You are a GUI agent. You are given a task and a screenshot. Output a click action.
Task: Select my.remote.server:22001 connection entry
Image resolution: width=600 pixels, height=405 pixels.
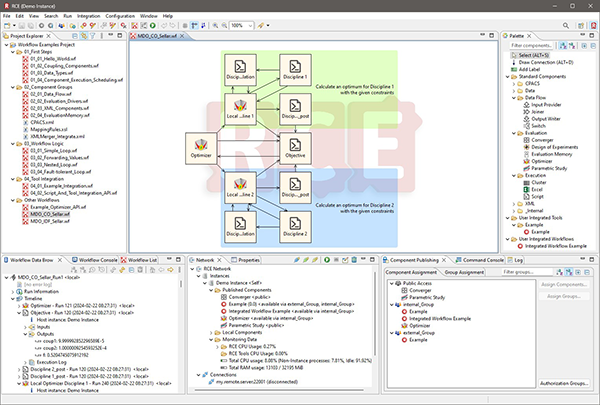click(253, 382)
